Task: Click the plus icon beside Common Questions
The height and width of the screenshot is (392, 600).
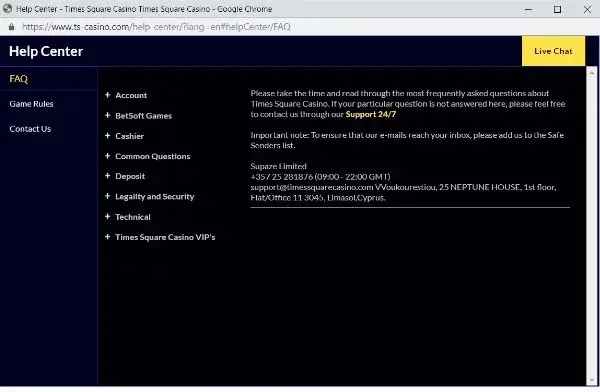Action: pyautogui.click(x=108, y=156)
